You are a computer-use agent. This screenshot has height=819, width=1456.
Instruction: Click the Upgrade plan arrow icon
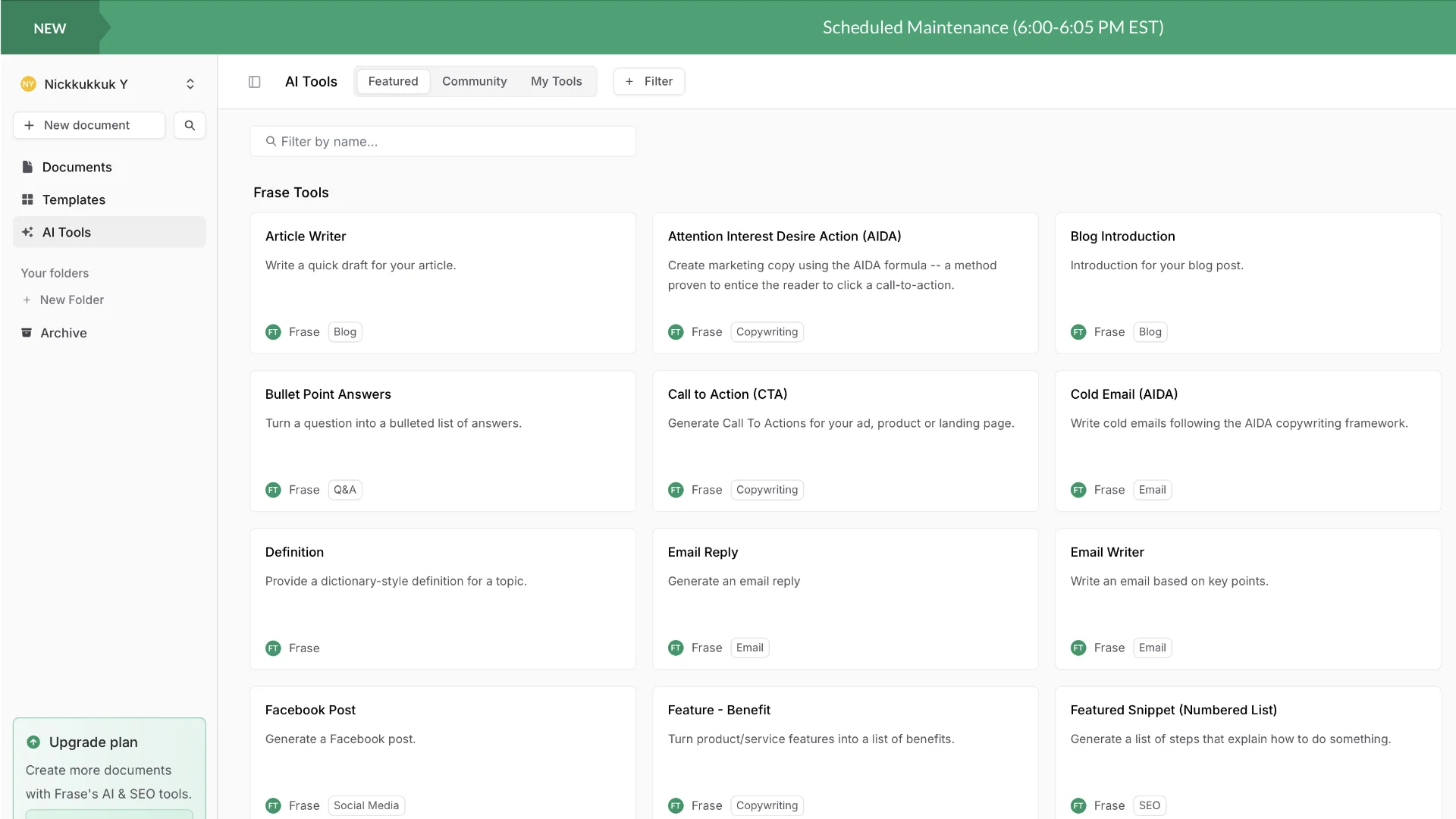click(x=33, y=742)
